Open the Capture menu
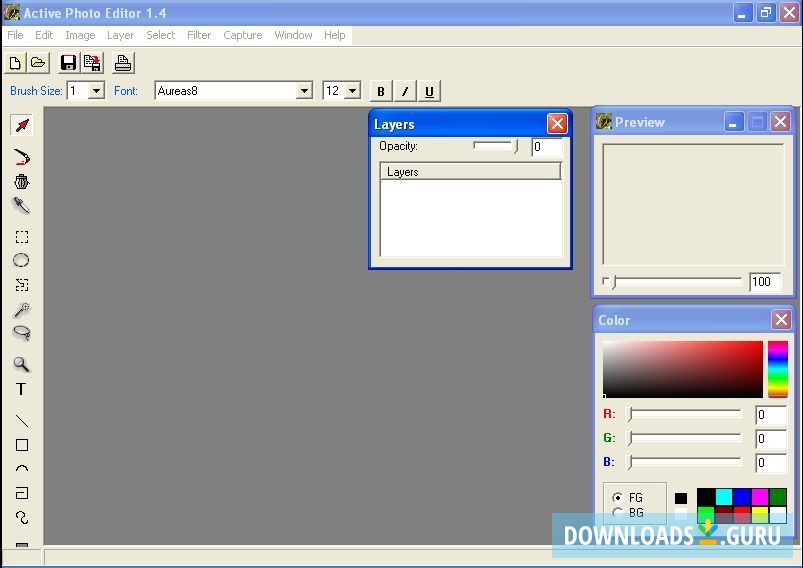The width and height of the screenshot is (803, 568). (243, 35)
